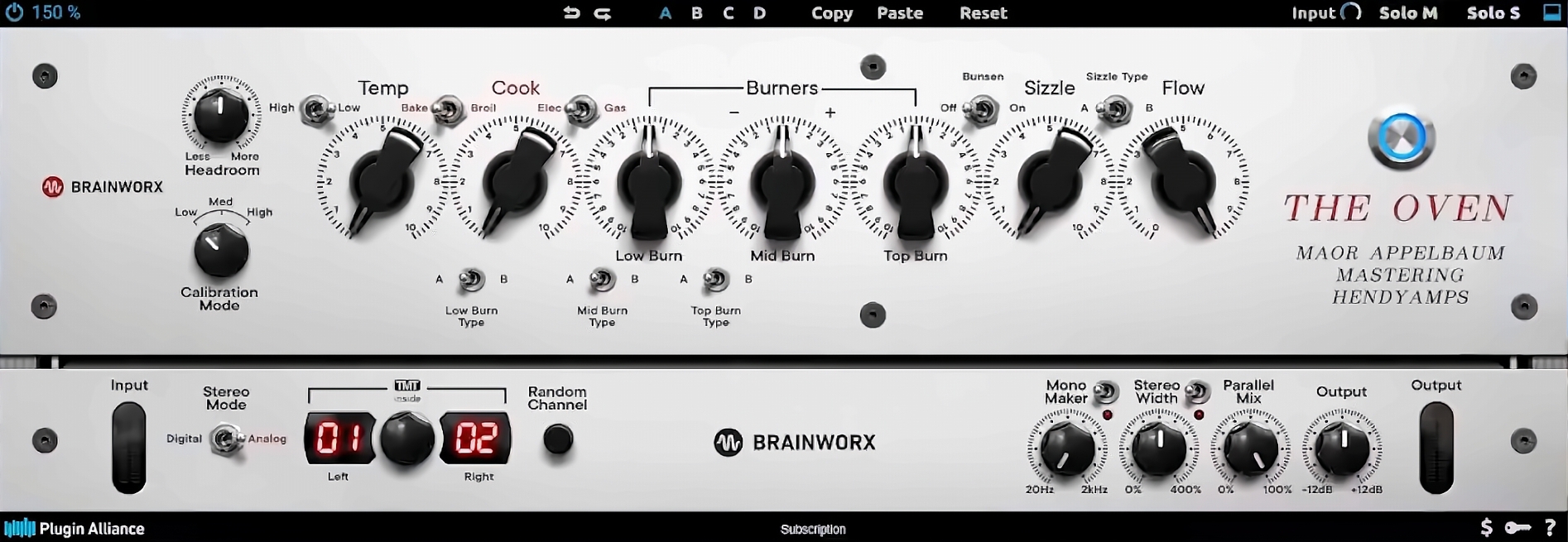This screenshot has width=1568, height=542.
Task: Click the dollar sign store icon
Action: pos(1487,528)
